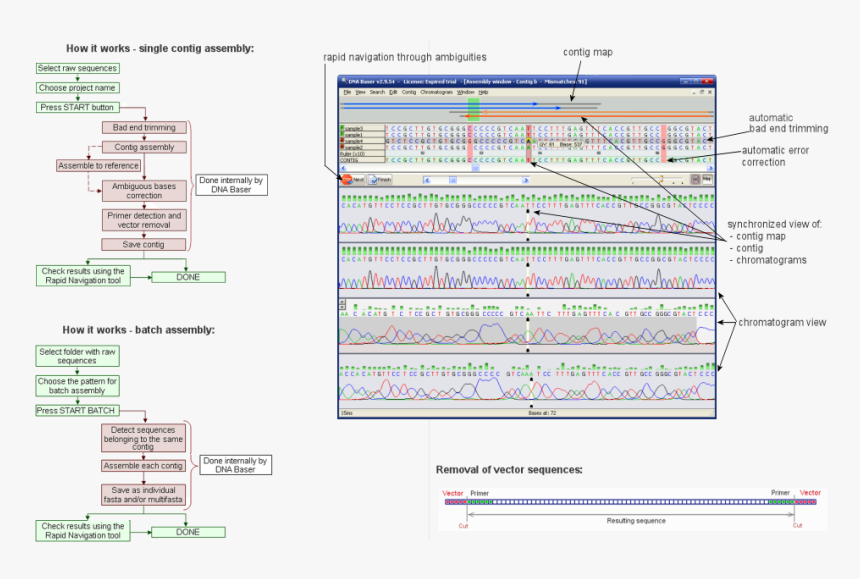
Task: Open the Search menu
Action: click(x=377, y=92)
